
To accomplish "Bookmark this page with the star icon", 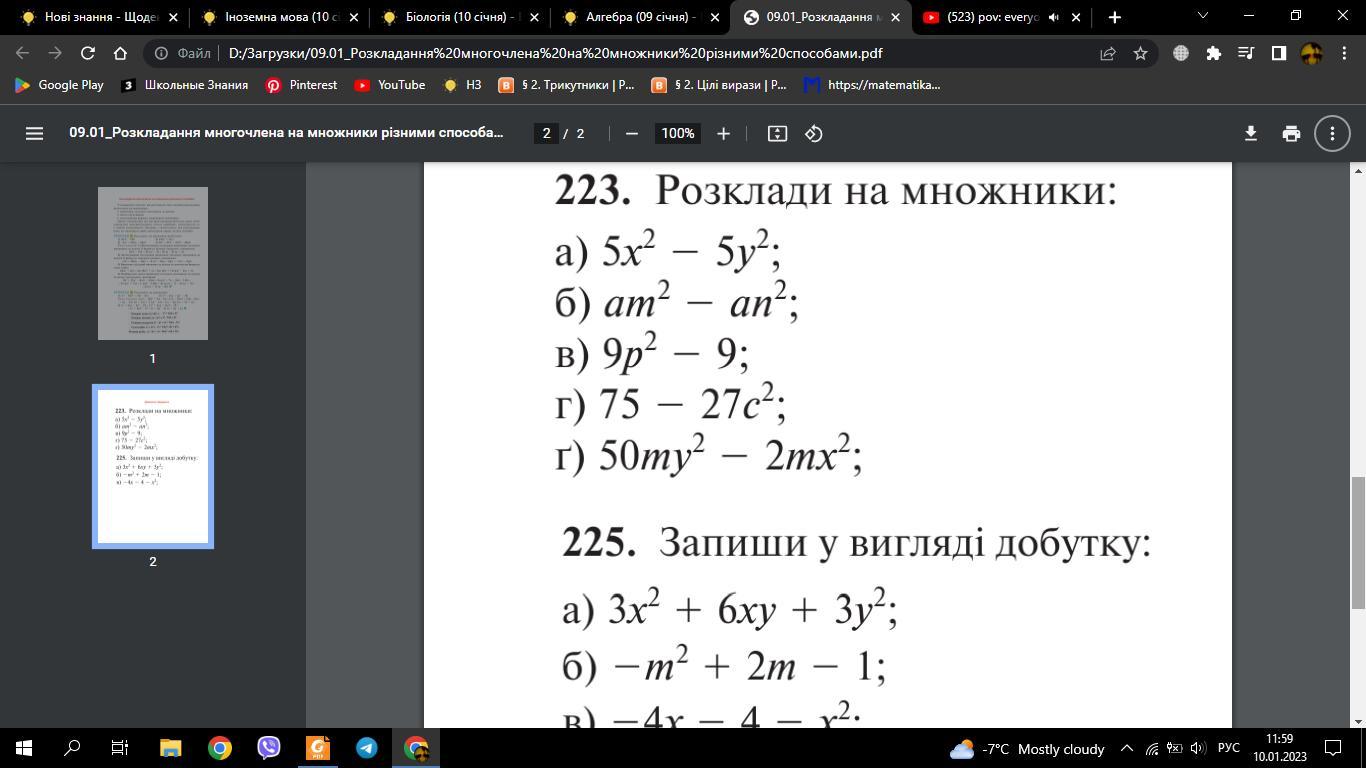I will coord(1140,53).
